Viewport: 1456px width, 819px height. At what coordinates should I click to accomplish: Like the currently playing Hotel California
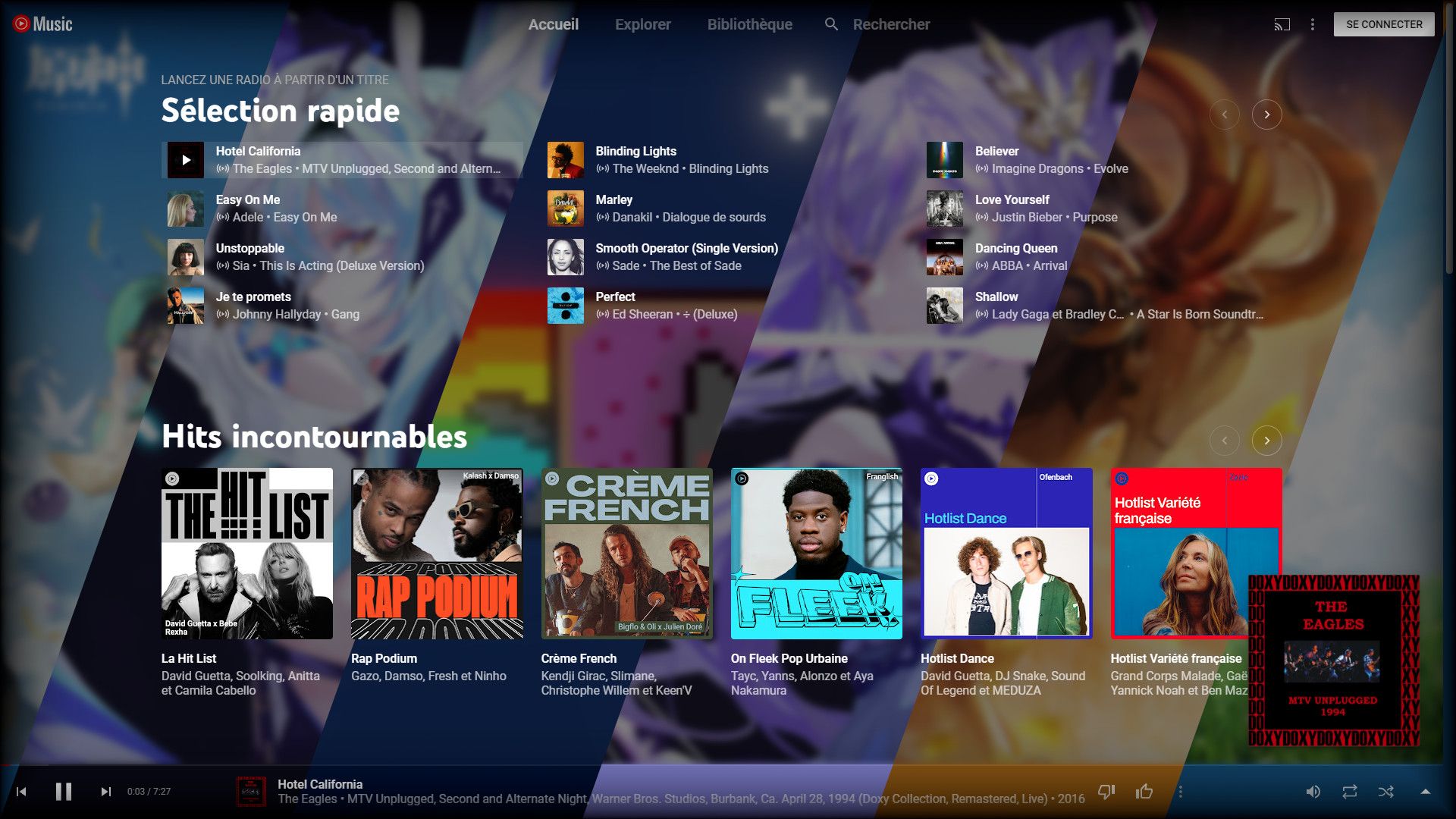pyautogui.click(x=1143, y=791)
